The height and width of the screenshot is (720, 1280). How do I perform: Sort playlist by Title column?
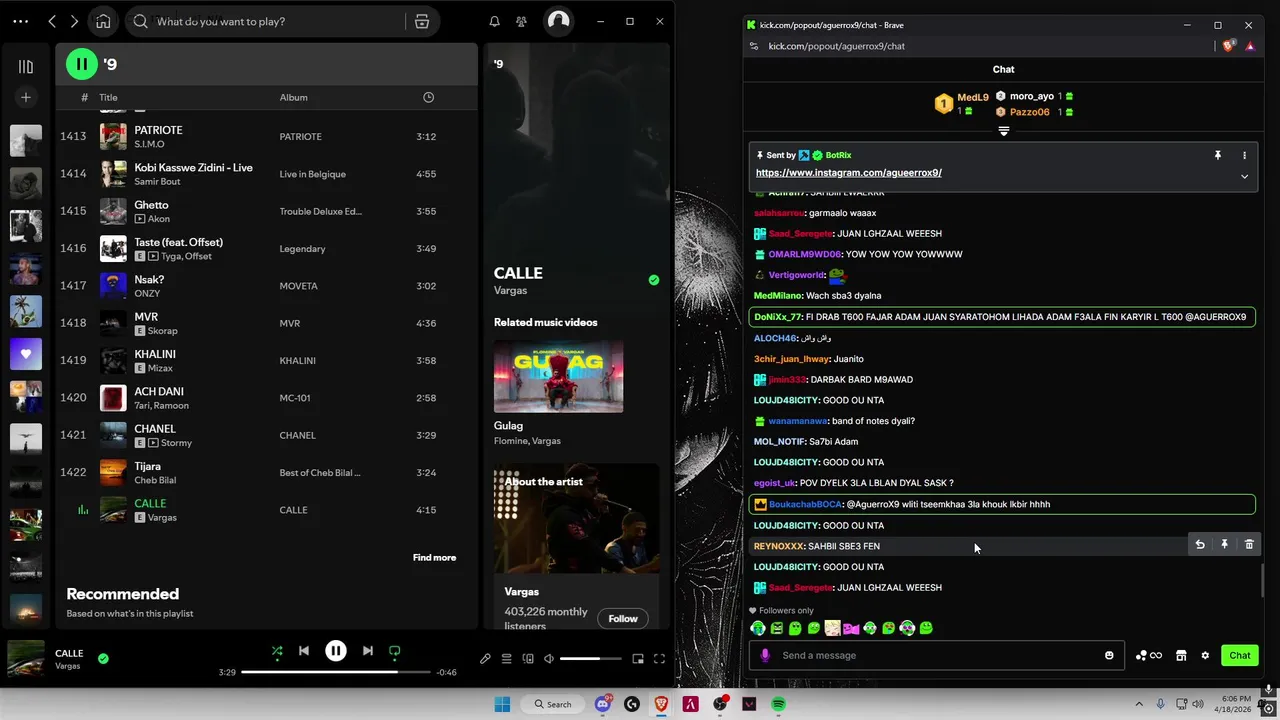[x=108, y=97]
